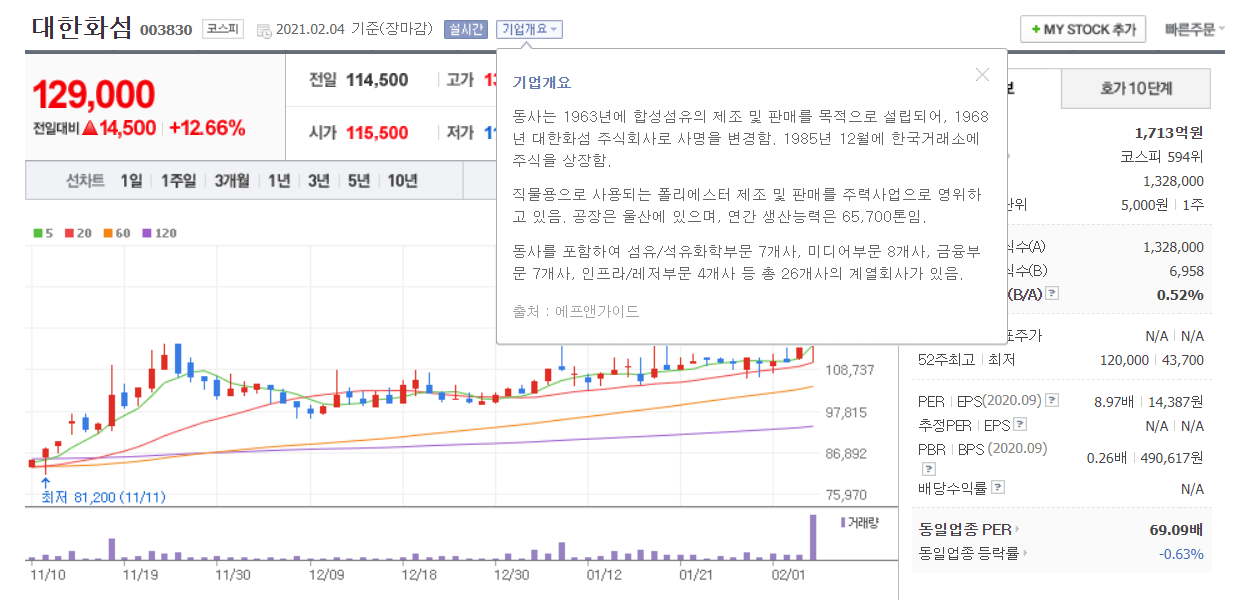Click the stock code 003830

(x=166, y=30)
